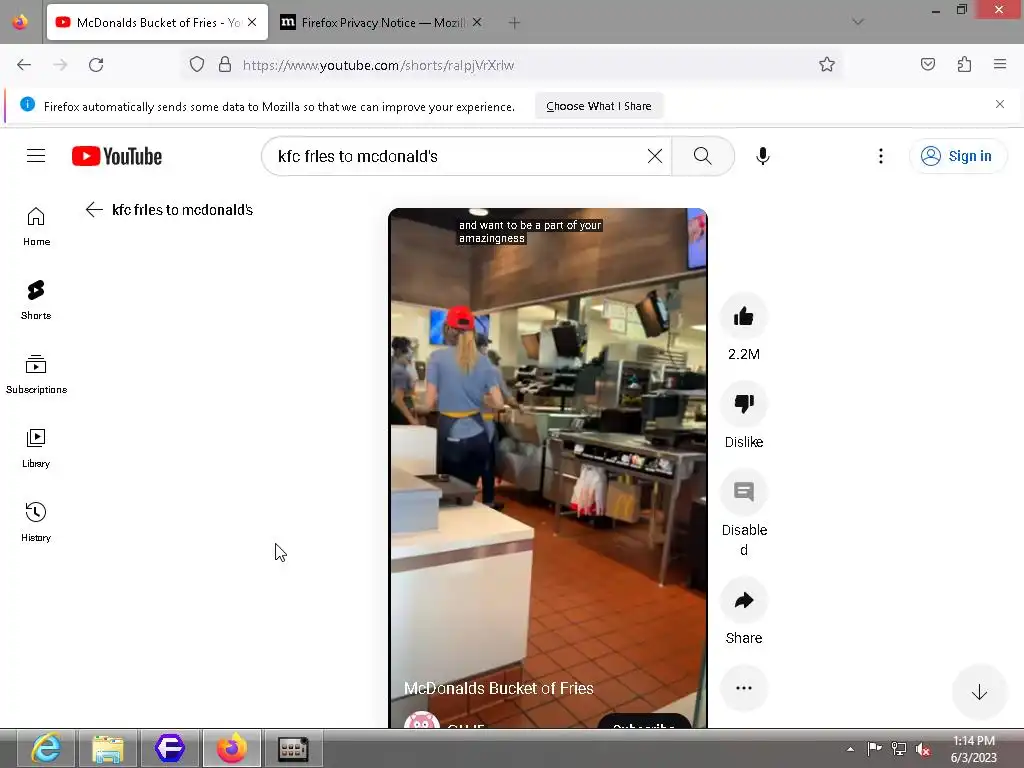Click the McDonalds Bucket of Fries title
The width and height of the screenshot is (1024, 768).
click(498, 688)
